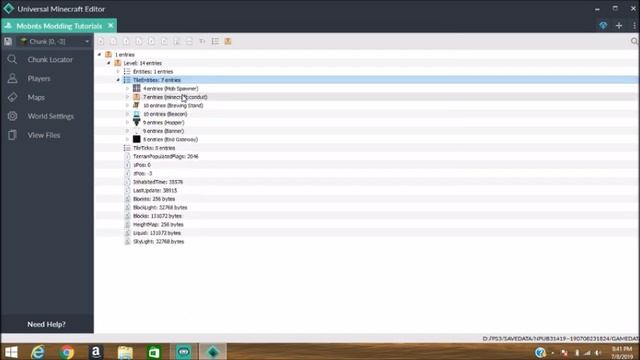
Task: Select '9 entries (Banner)' row text
Action: (x=163, y=131)
